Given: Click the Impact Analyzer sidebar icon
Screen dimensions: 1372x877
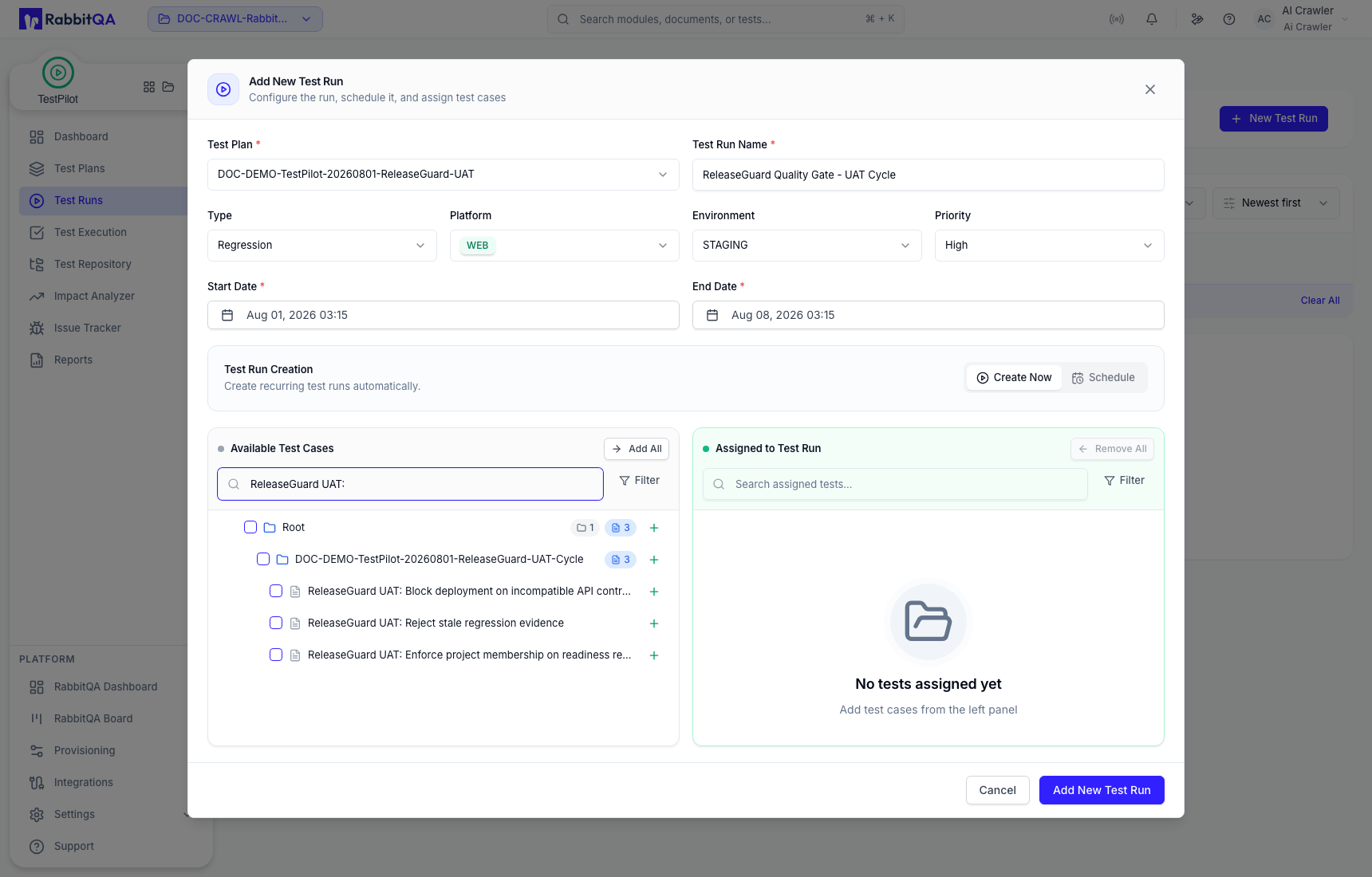Looking at the screenshot, I should pyautogui.click(x=37, y=297).
